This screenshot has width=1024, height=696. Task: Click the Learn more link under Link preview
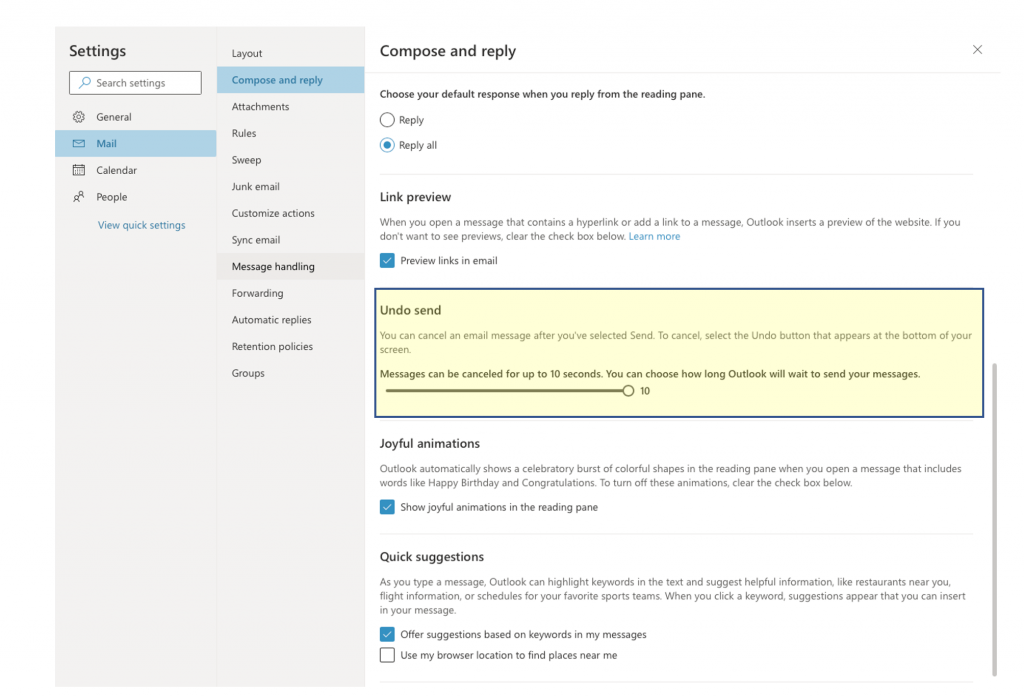tap(654, 236)
